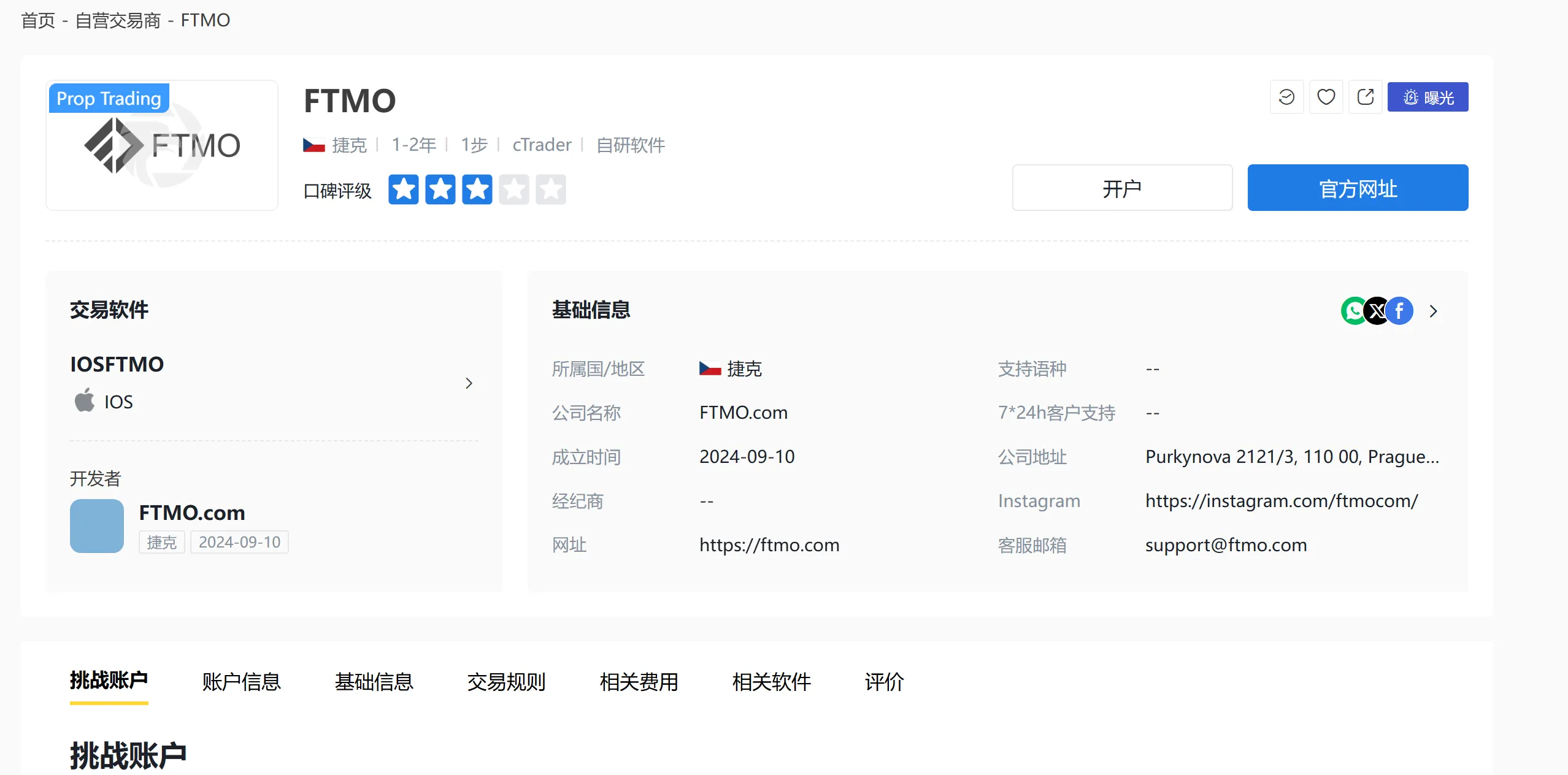This screenshot has height=775, width=1568.
Task: Click the 捷克 tag under developer
Action: 162,542
